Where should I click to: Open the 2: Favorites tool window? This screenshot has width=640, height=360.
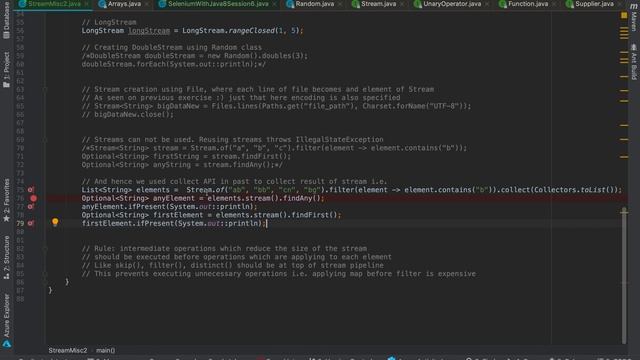6,200
